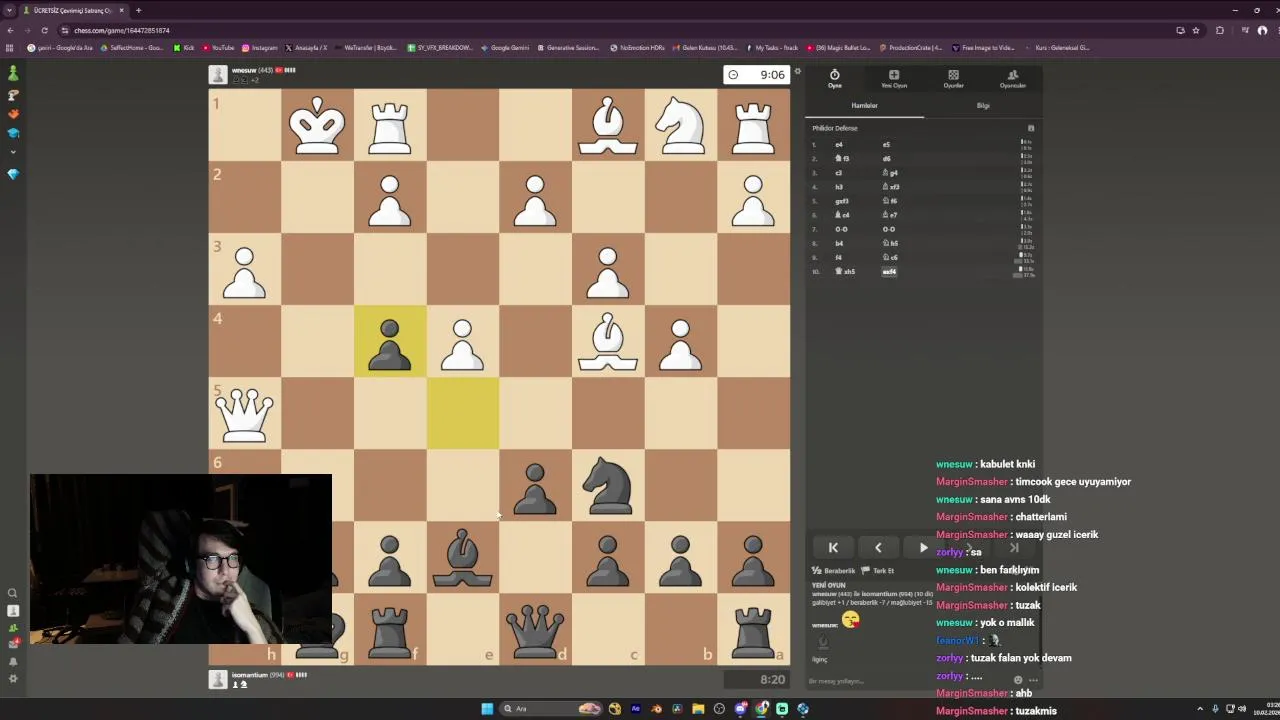The image size is (1280, 720).
Task: Open the Google Gemini bookmark
Action: pyautogui.click(x=505, y=47)
